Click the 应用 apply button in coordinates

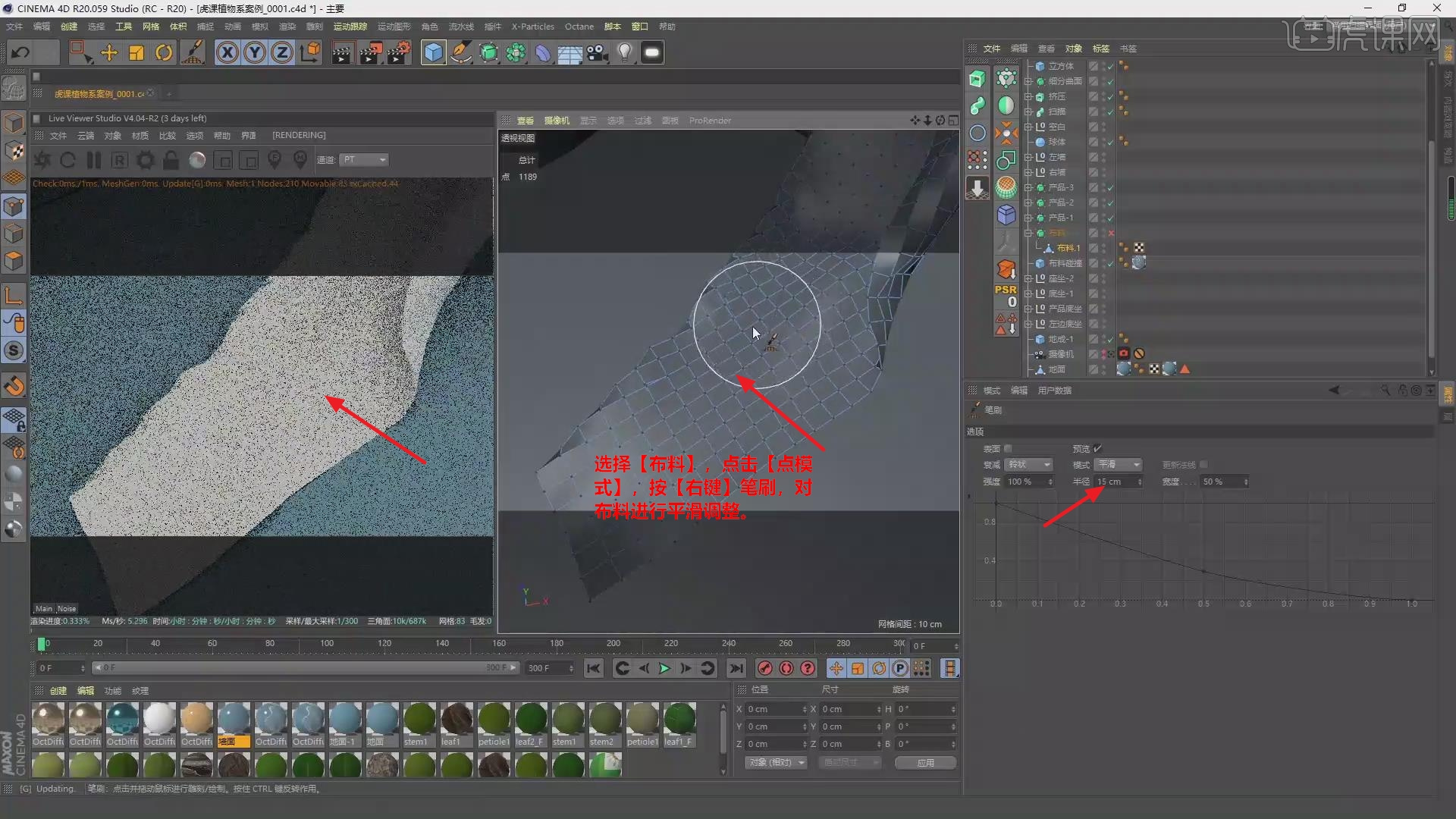[925, 763]
